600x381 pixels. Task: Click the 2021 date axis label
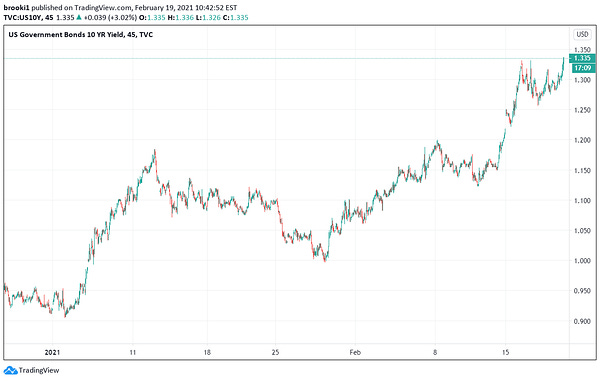click(52, 352)
